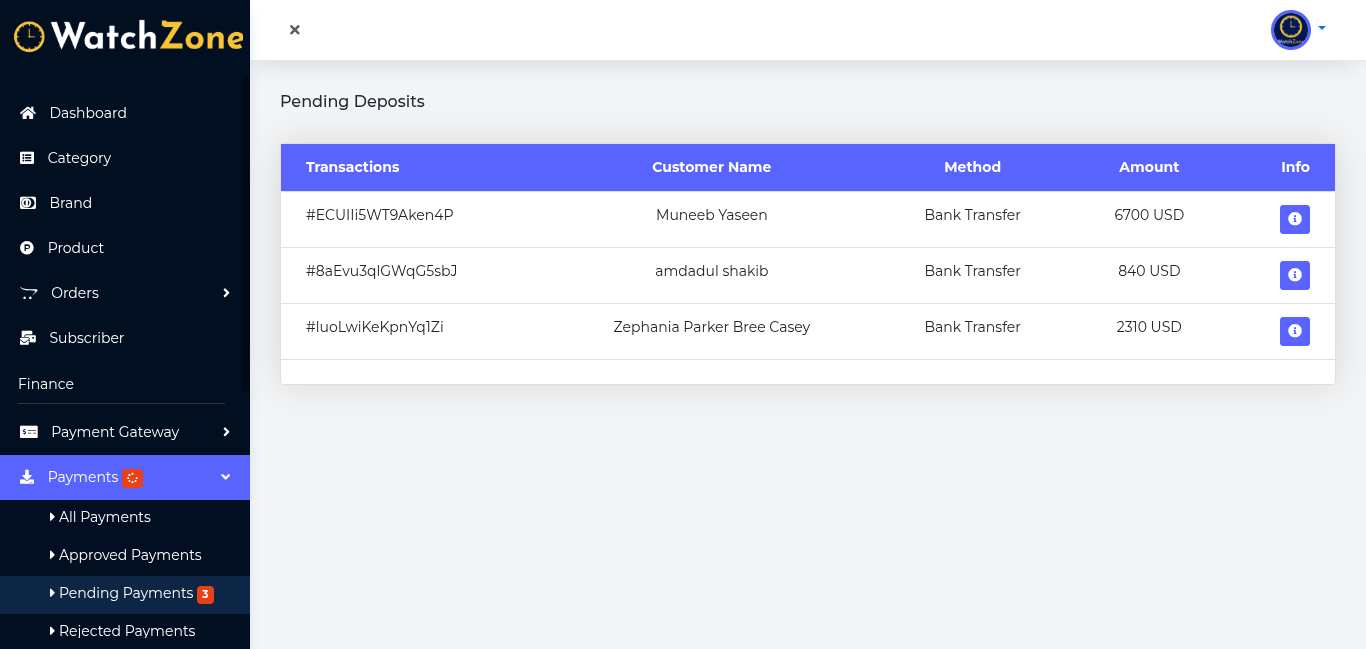
Task: Click the Amount column header
Action: click(x=1149, y=167)
